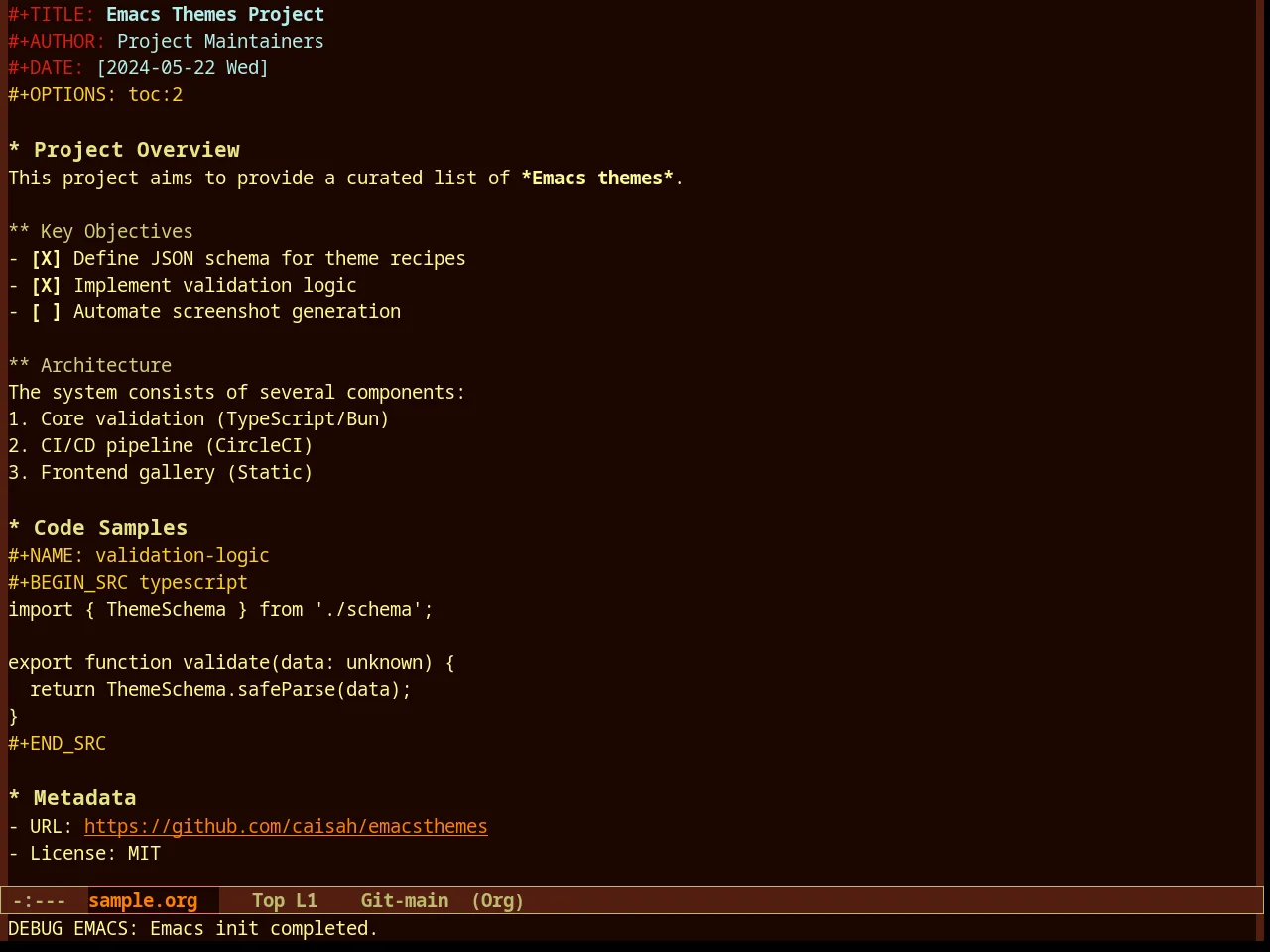
Task: Click '1. Core validation (TypeScript/Bun)' item
Action: 198,419
